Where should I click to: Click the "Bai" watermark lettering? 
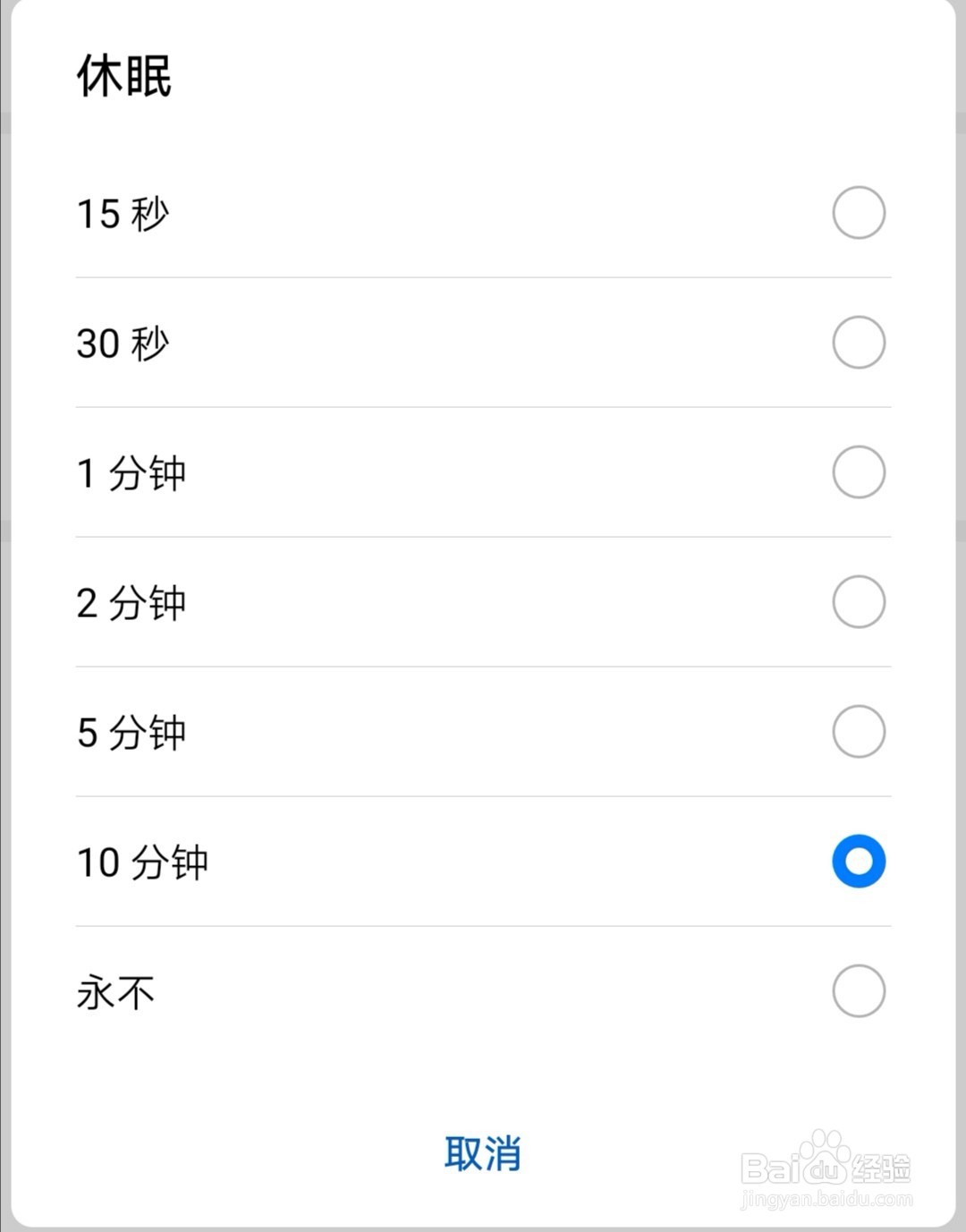tap(769, 1168)
